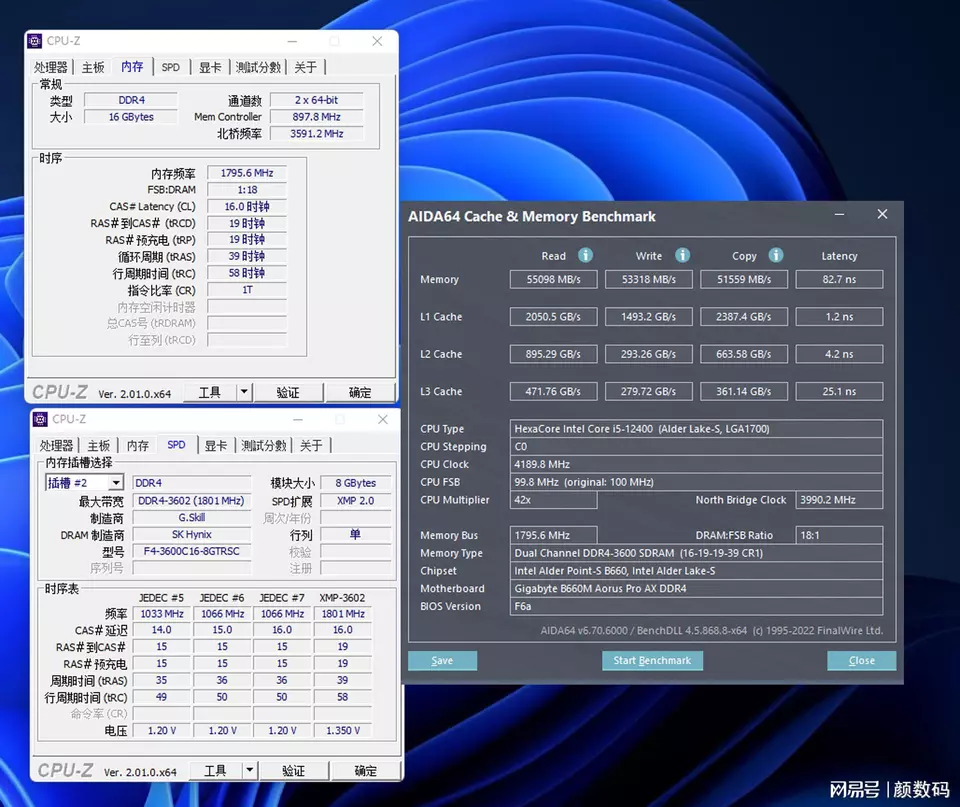Viewport: 960px width, 807px height.
Task: Click 北桥频率 value 3591.2 MHz
Action: click(317, 133)
